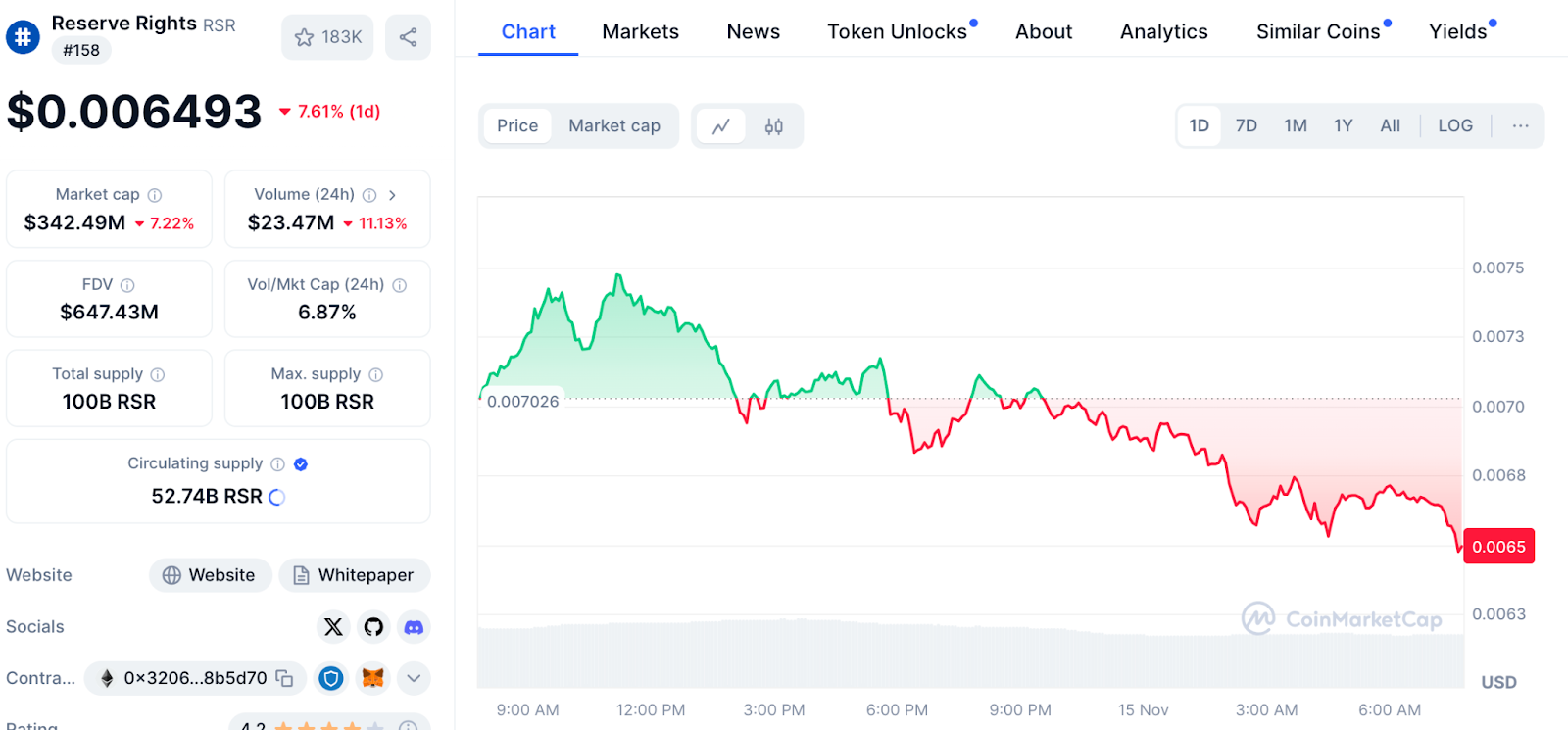Click the share icon button

(x=408, y=37)
